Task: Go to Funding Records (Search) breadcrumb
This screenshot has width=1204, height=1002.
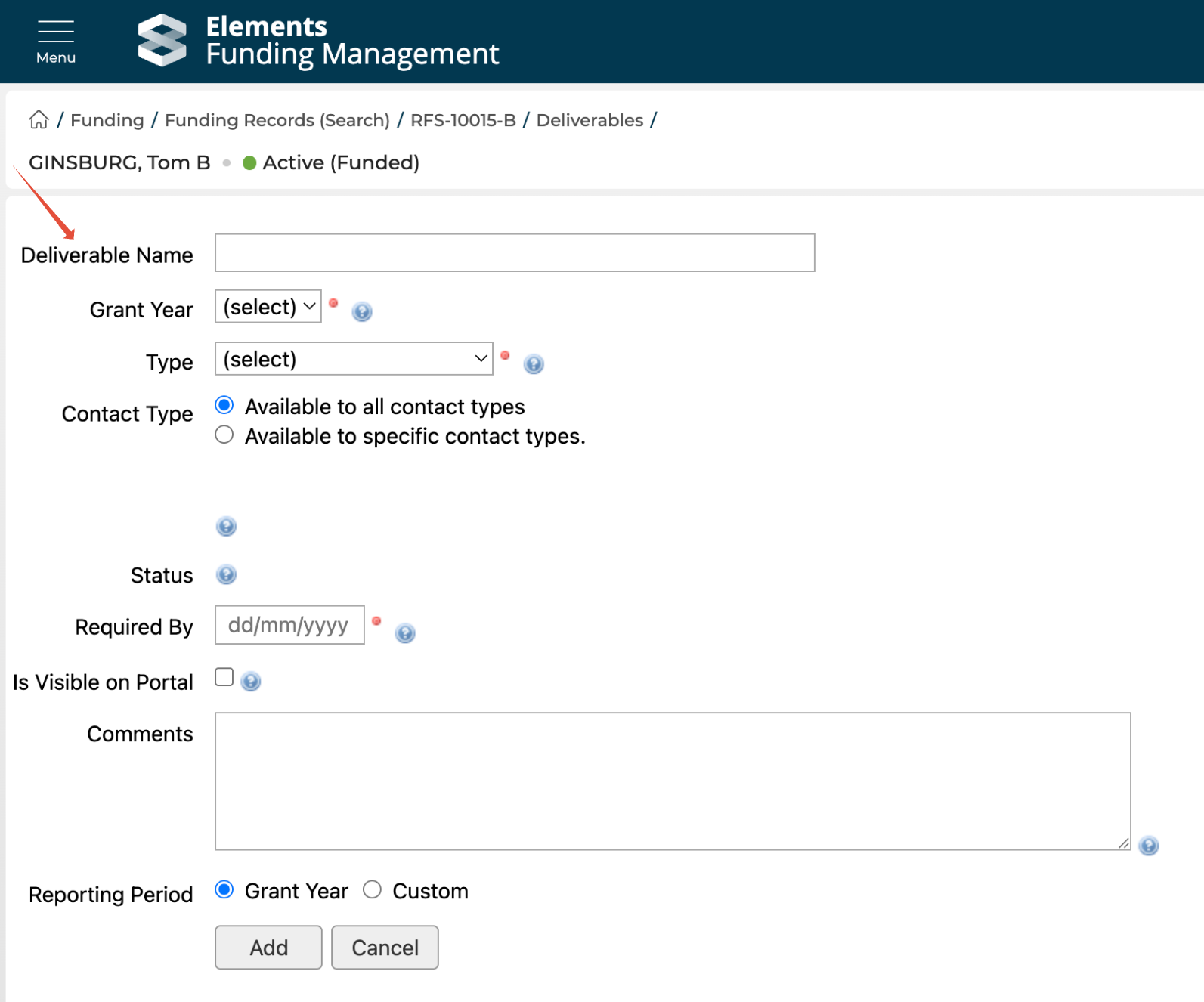Action: click(277, 120)
